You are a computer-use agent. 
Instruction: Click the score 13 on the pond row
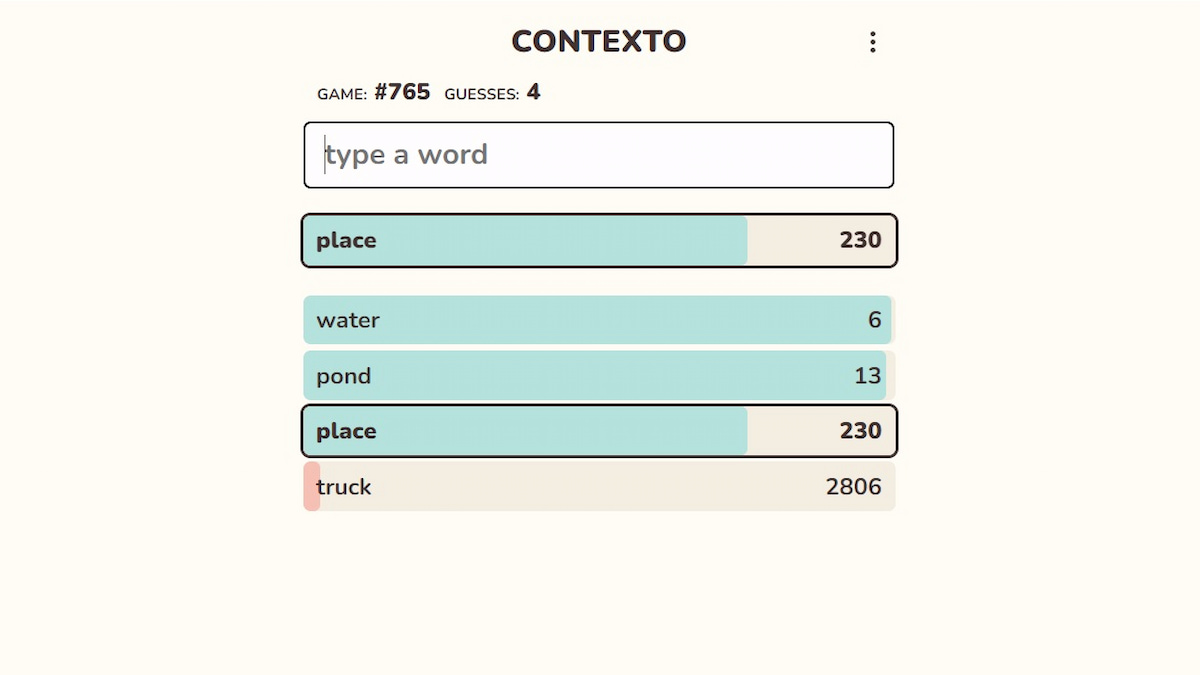point(868,376)
